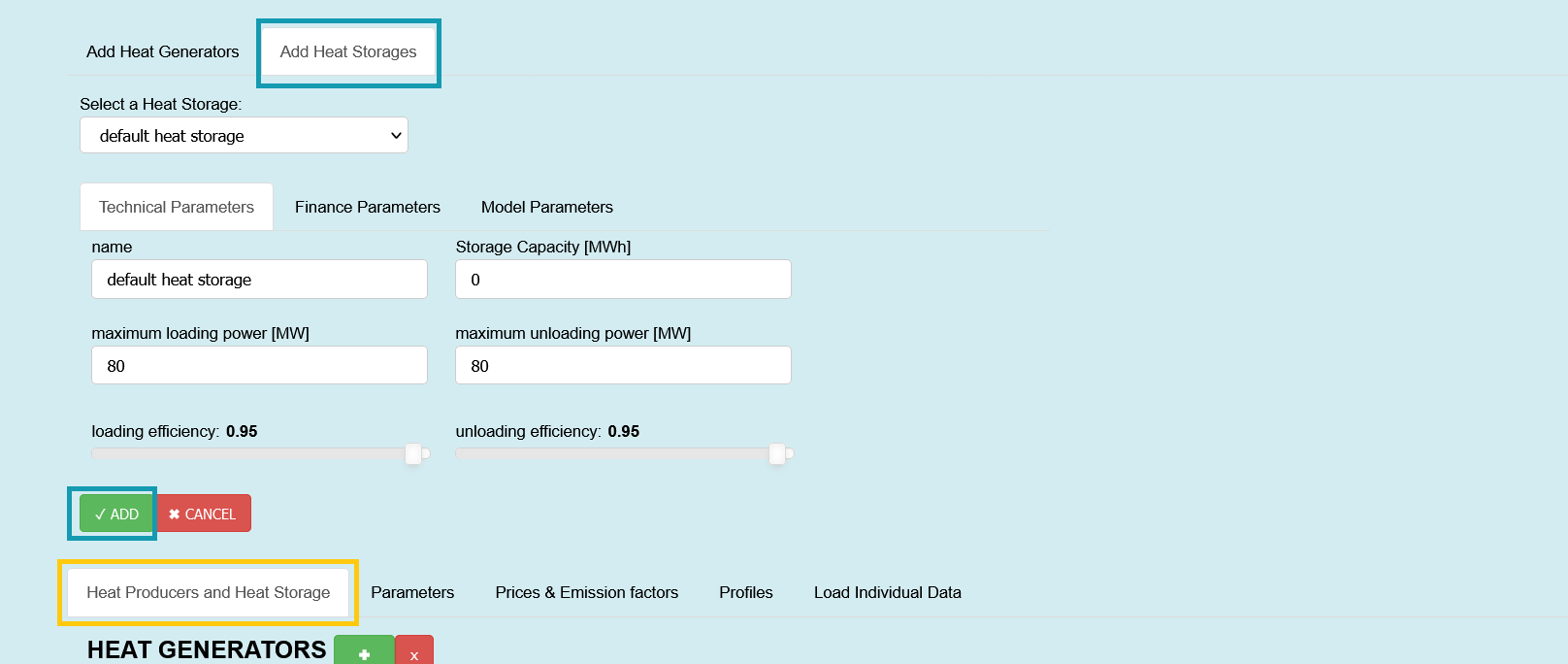Click the name input field
Viewport: 1568px width, 664px height.
tap(259, 280)
